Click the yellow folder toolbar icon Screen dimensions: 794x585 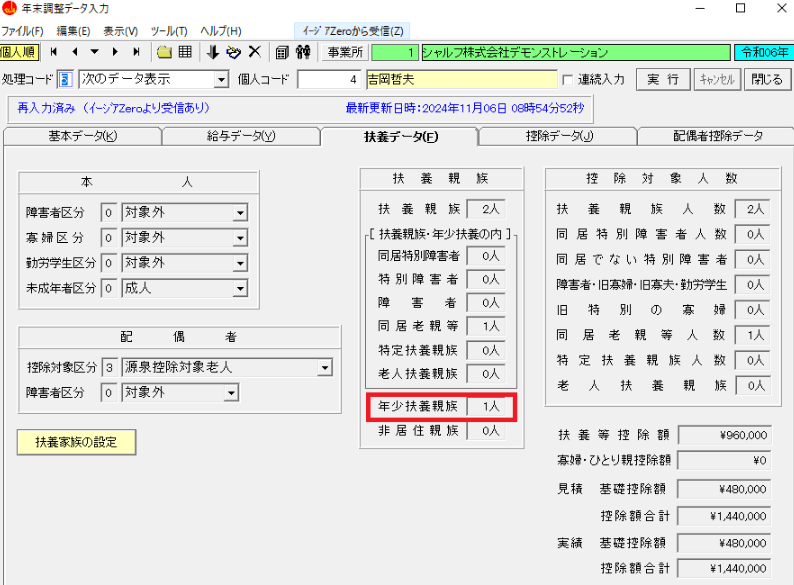click(164, 52)
